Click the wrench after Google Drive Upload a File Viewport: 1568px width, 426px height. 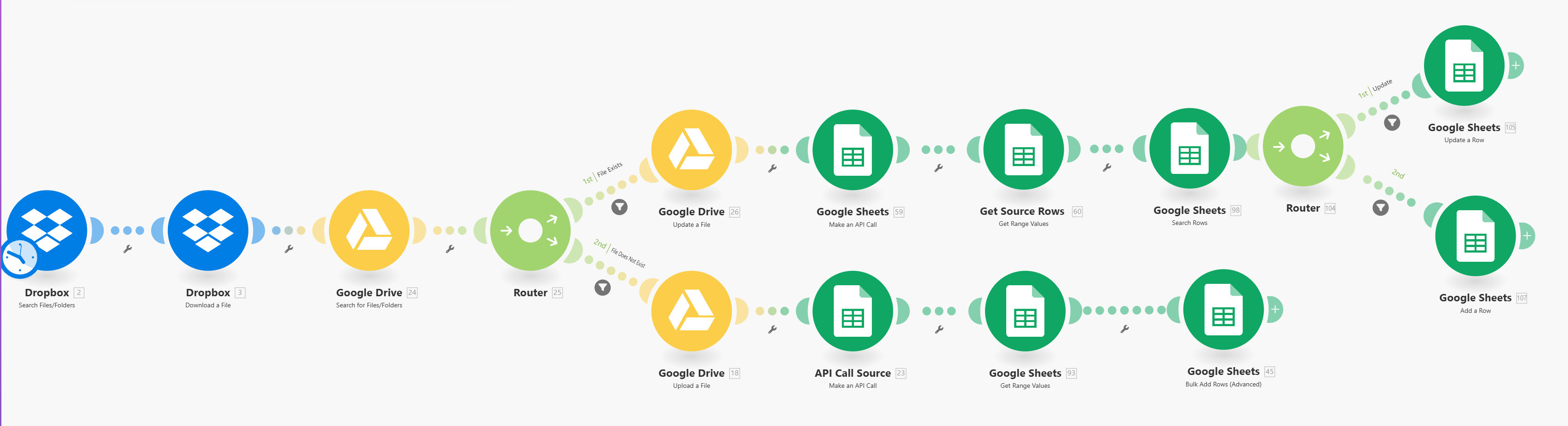pyautogui.click(x=772, y=329)
